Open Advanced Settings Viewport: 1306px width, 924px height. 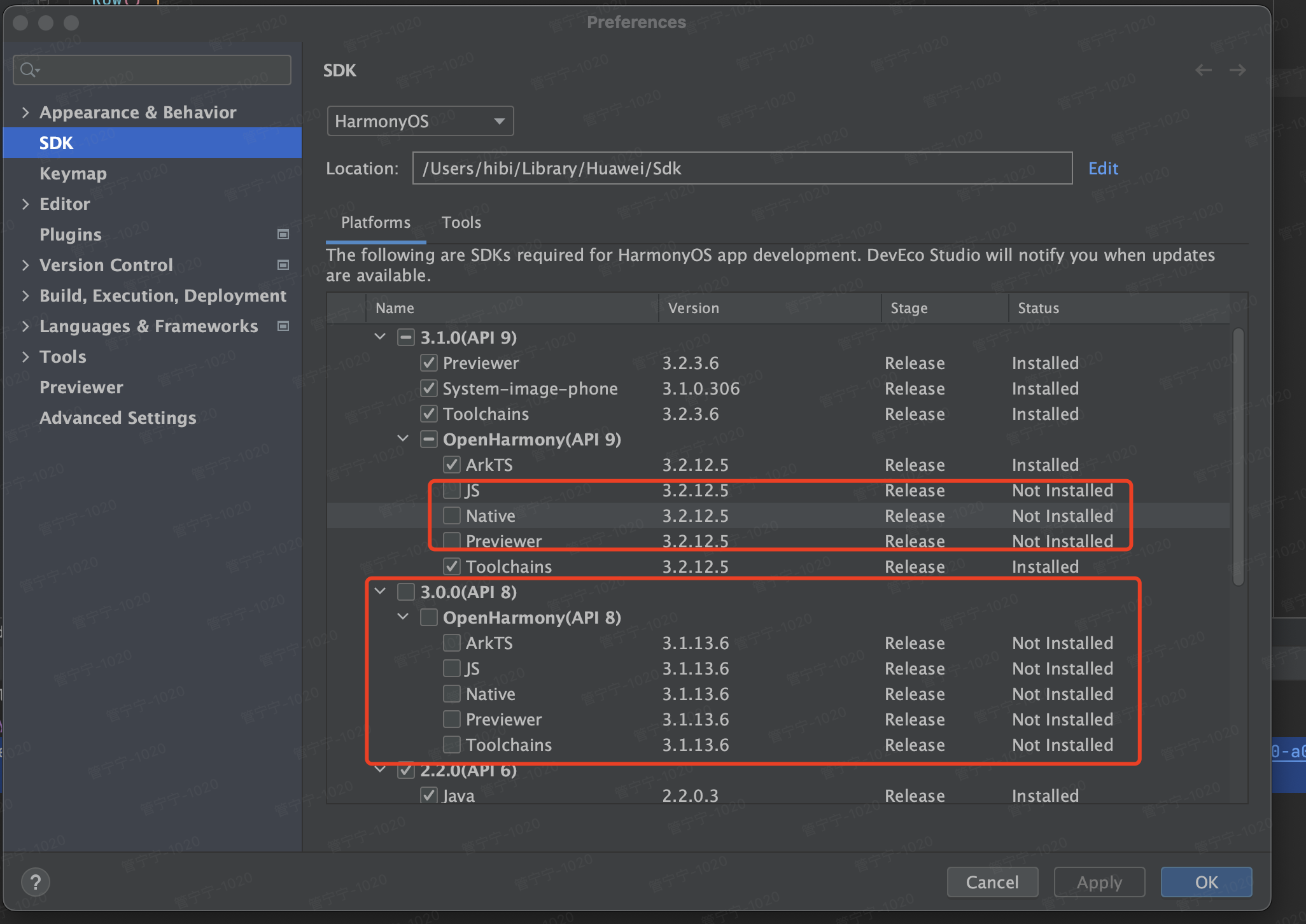coord(118,417)
